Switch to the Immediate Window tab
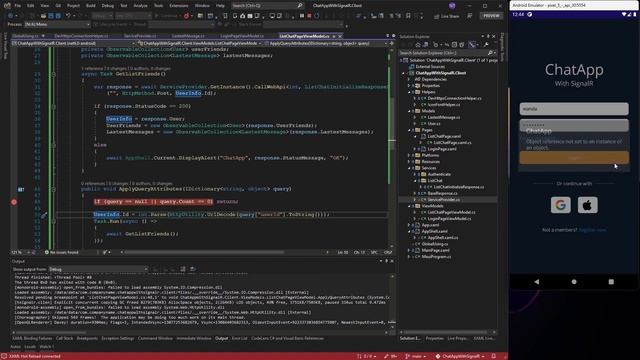This screenshot has height=360, width=640. tap(193, 338)
